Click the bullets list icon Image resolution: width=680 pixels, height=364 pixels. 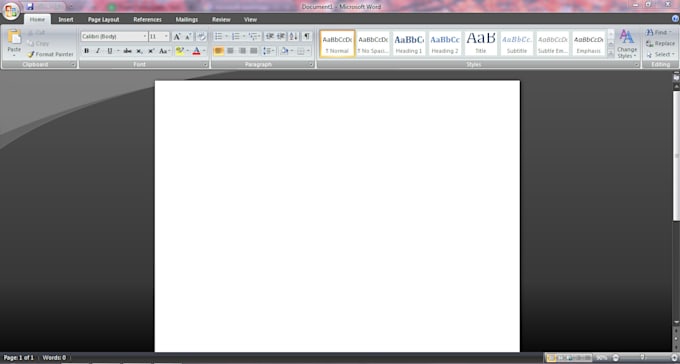(219, 36)
